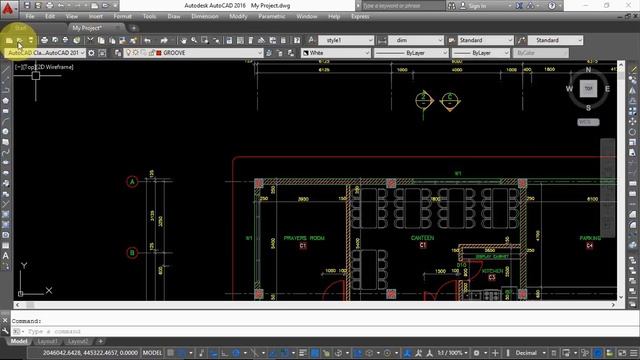Open the Workspace Settings gear icon

(x=91, y=53)
